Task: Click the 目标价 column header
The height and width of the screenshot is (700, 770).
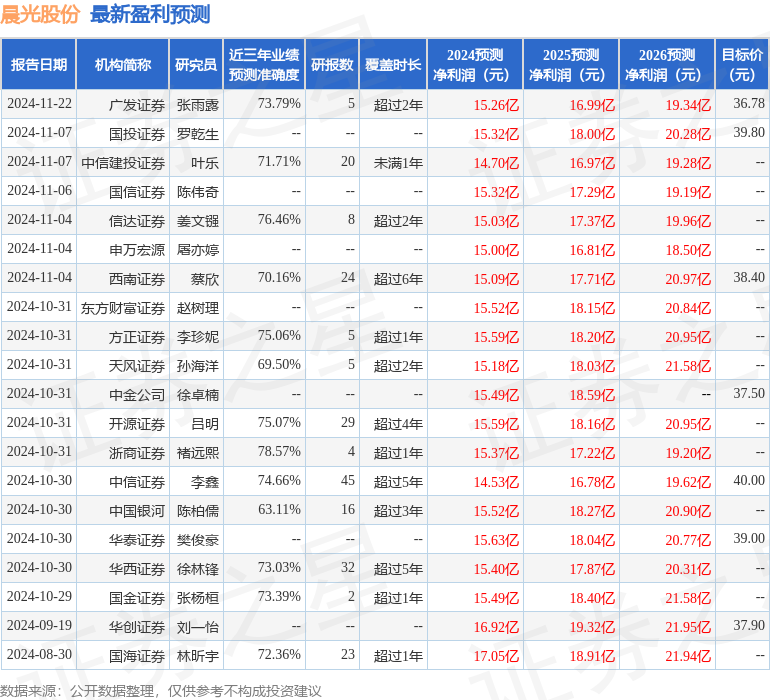Action: click(742, 64)
